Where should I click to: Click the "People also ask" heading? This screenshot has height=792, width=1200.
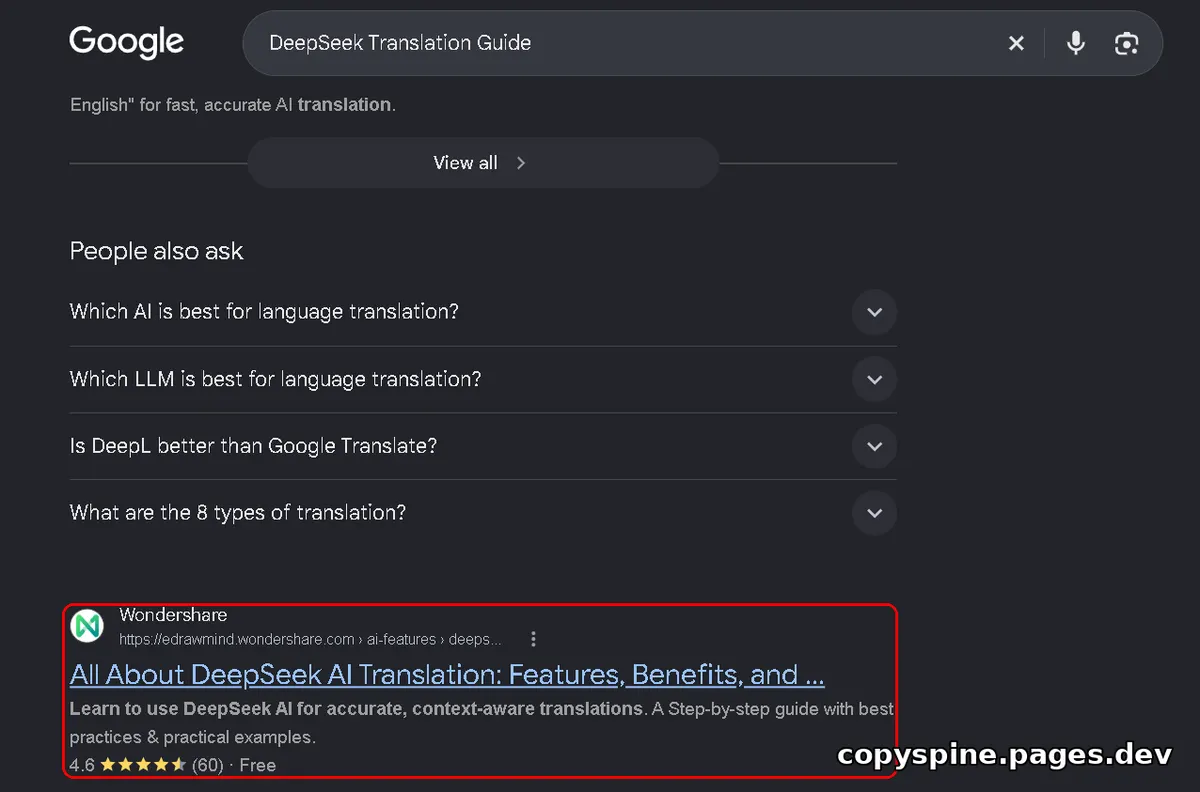(157, 251)
